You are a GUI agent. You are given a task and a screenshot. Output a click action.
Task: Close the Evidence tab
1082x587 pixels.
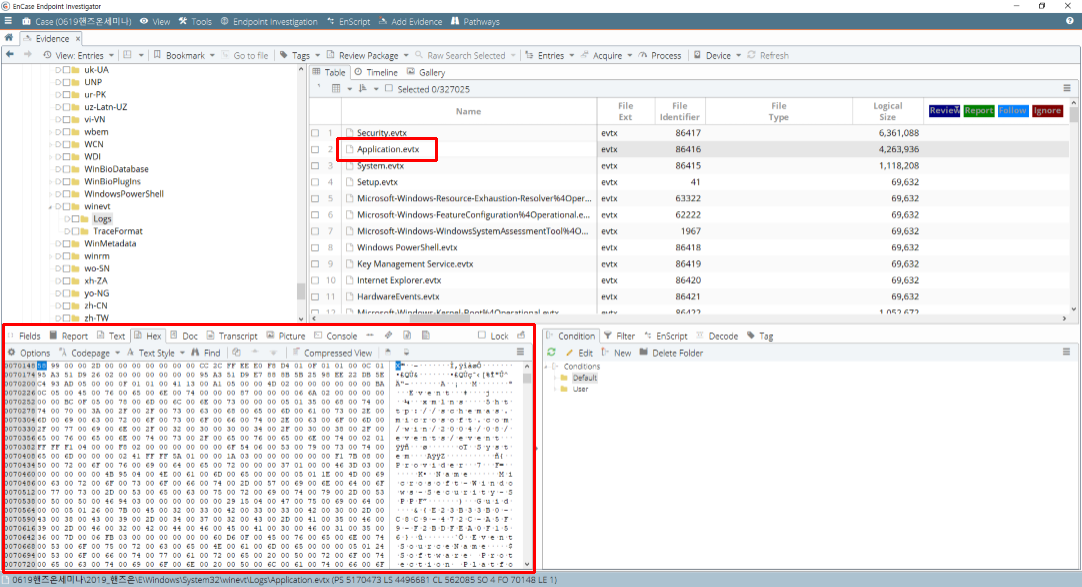(78, 39)
